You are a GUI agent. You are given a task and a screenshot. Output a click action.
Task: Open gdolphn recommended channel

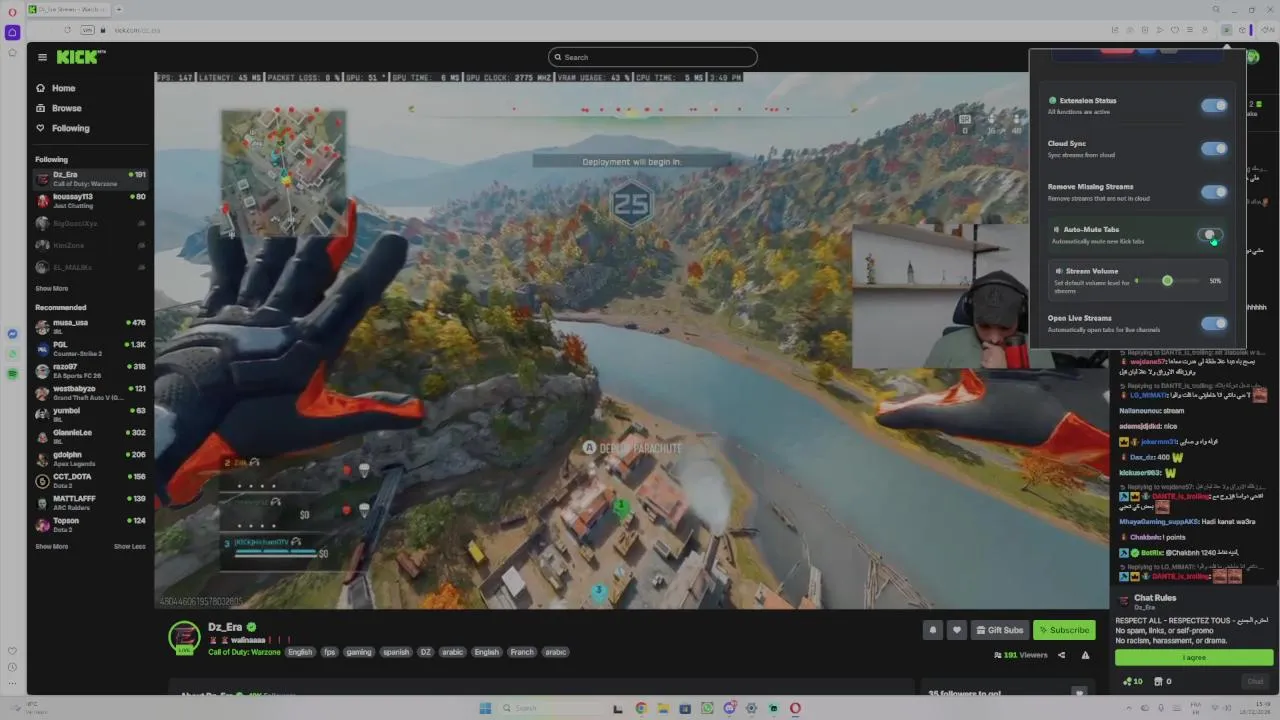(x=91, y=458)
